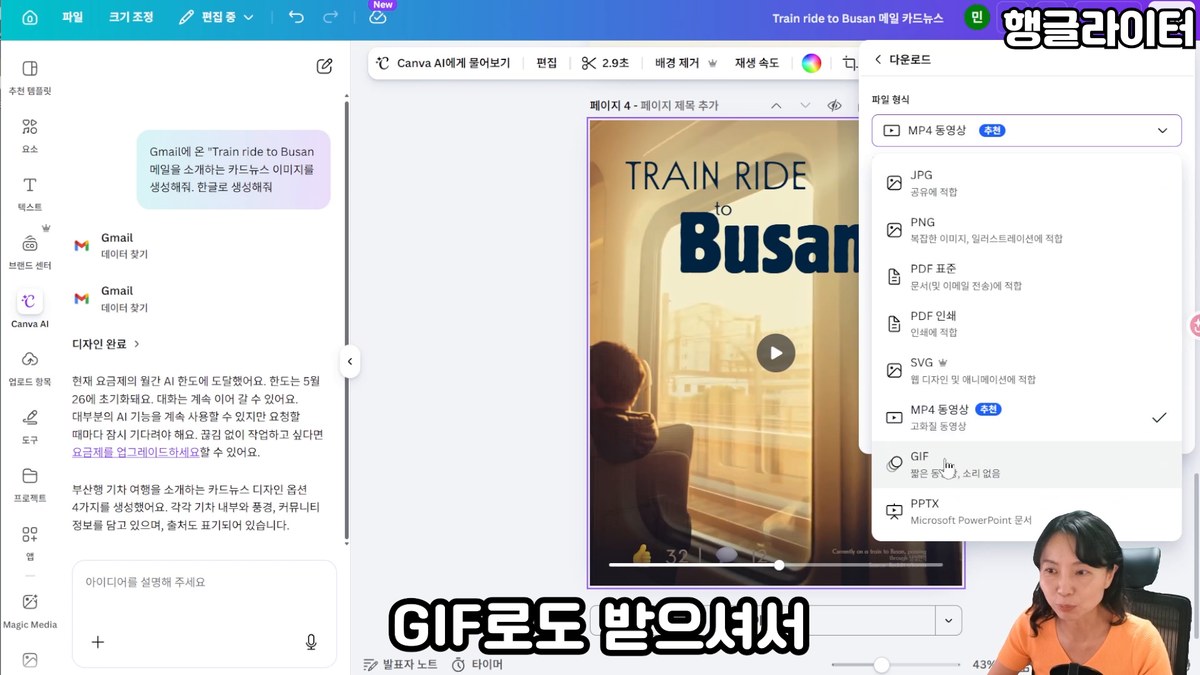The height and width of the screenshot is (675, 1200).
Task: Start a new Canva AI chat
Action: click(324, 66)
